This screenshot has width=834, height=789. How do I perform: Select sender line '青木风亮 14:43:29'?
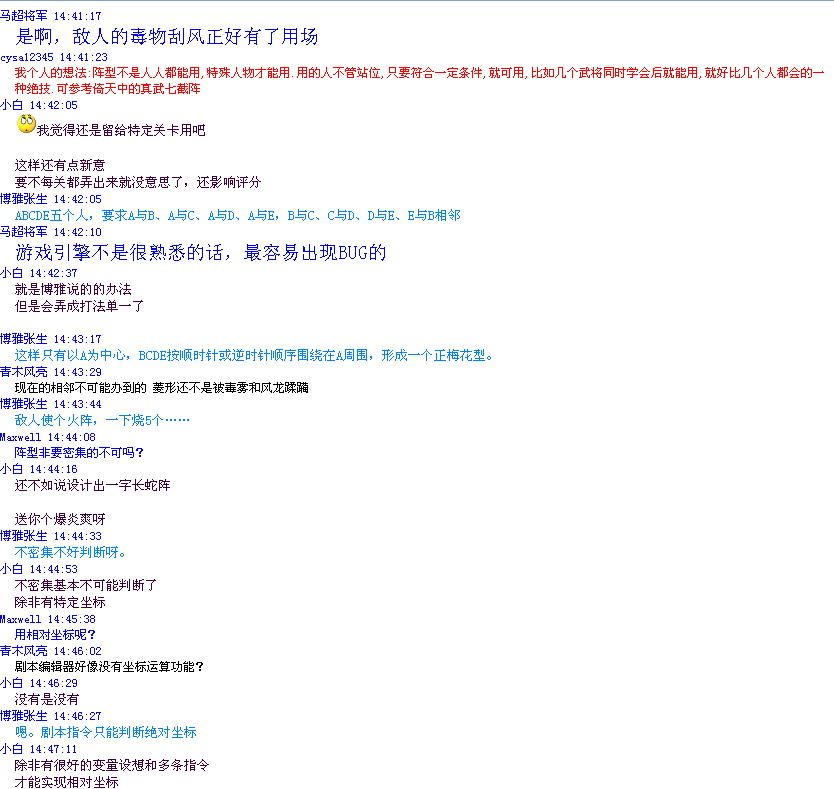51,372
